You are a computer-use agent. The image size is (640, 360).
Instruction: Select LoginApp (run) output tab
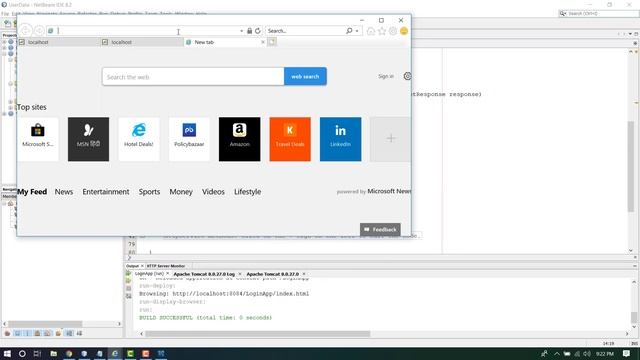click(x=149, y=274)
